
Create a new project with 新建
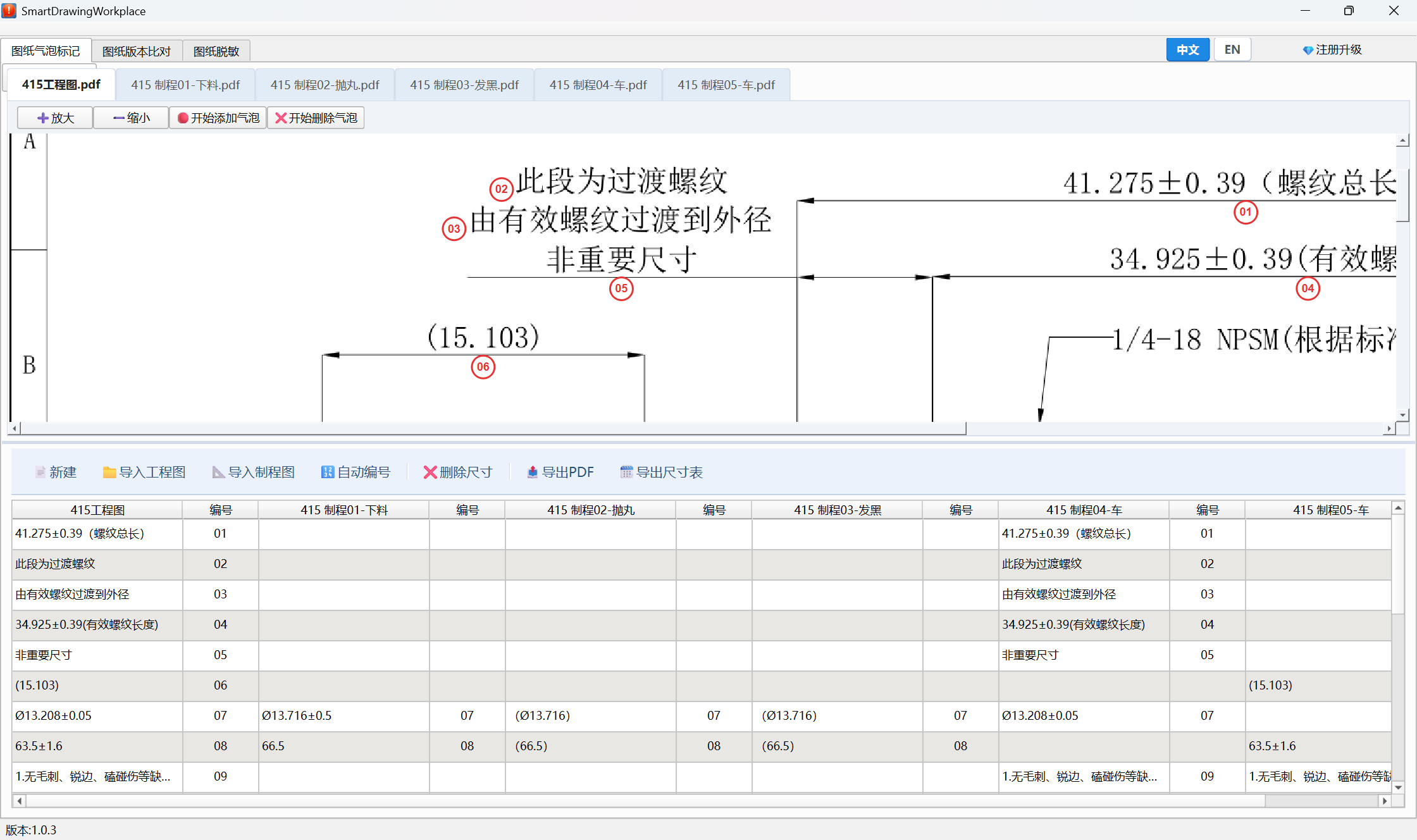tap(56, 472)
